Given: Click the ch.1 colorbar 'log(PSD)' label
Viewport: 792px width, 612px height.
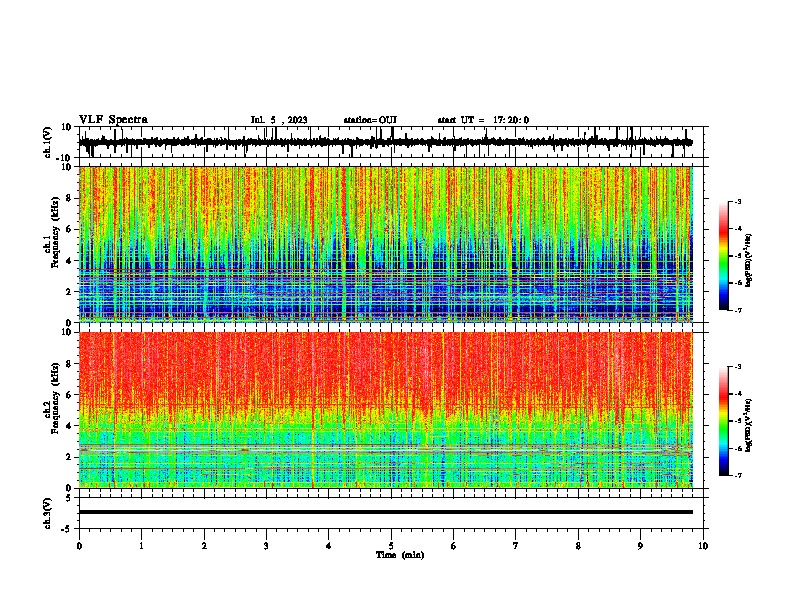Looking at the screenshot, I should (x=749, y=260).
